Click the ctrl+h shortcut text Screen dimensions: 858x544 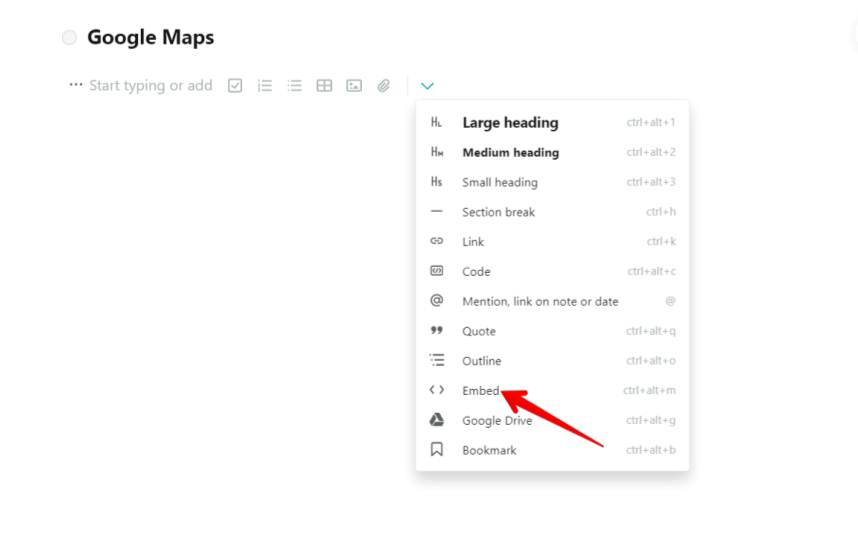click(660, 211)
